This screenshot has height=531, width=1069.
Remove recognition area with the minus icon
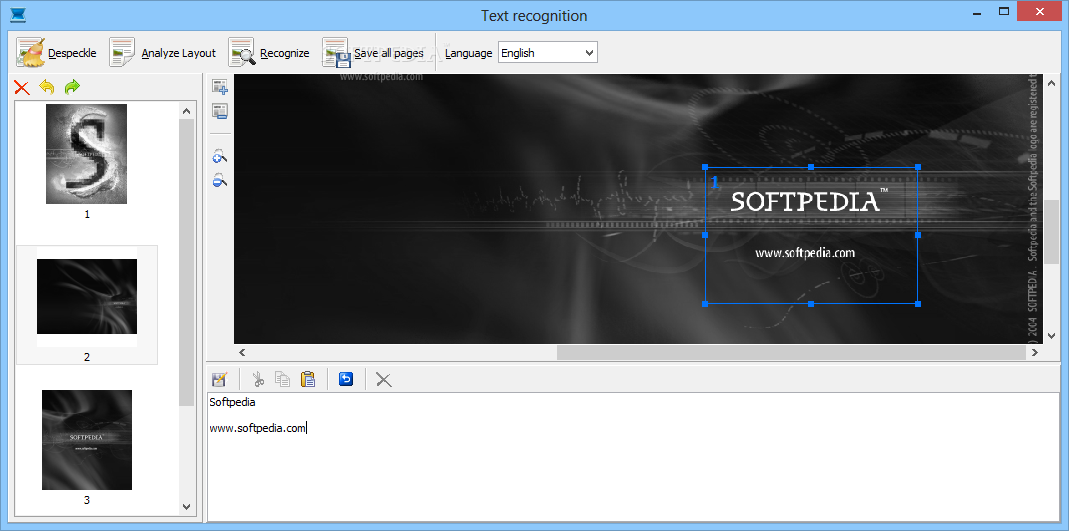[220, 111]
